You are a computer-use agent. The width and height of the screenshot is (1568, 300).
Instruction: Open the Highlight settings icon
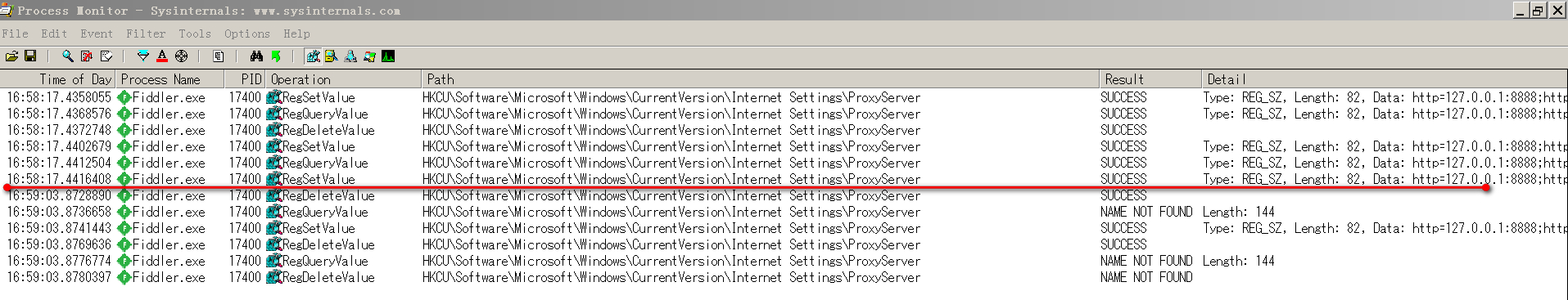point(162,56)
